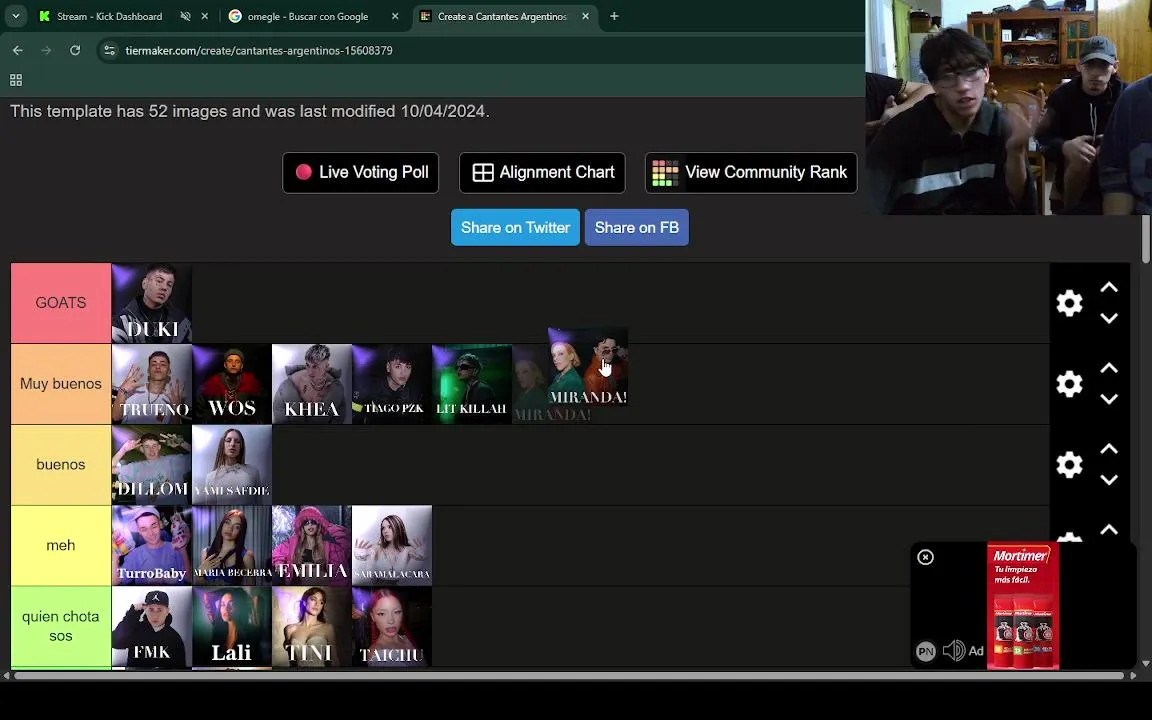The height and width of the screenshot is (720, 1152).
Task: Reload the tiermaker page
Action: pos(75,50)
